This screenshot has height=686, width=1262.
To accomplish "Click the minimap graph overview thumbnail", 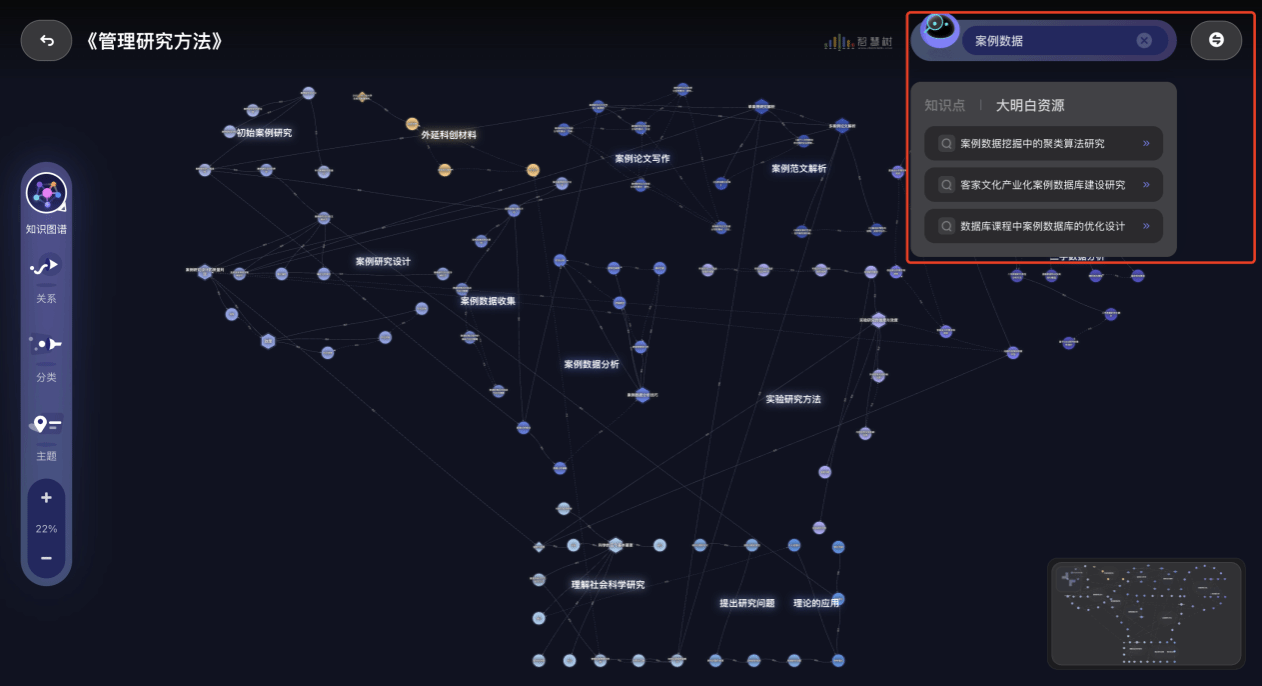I will pyautogui.click(x=1145, y=613).
